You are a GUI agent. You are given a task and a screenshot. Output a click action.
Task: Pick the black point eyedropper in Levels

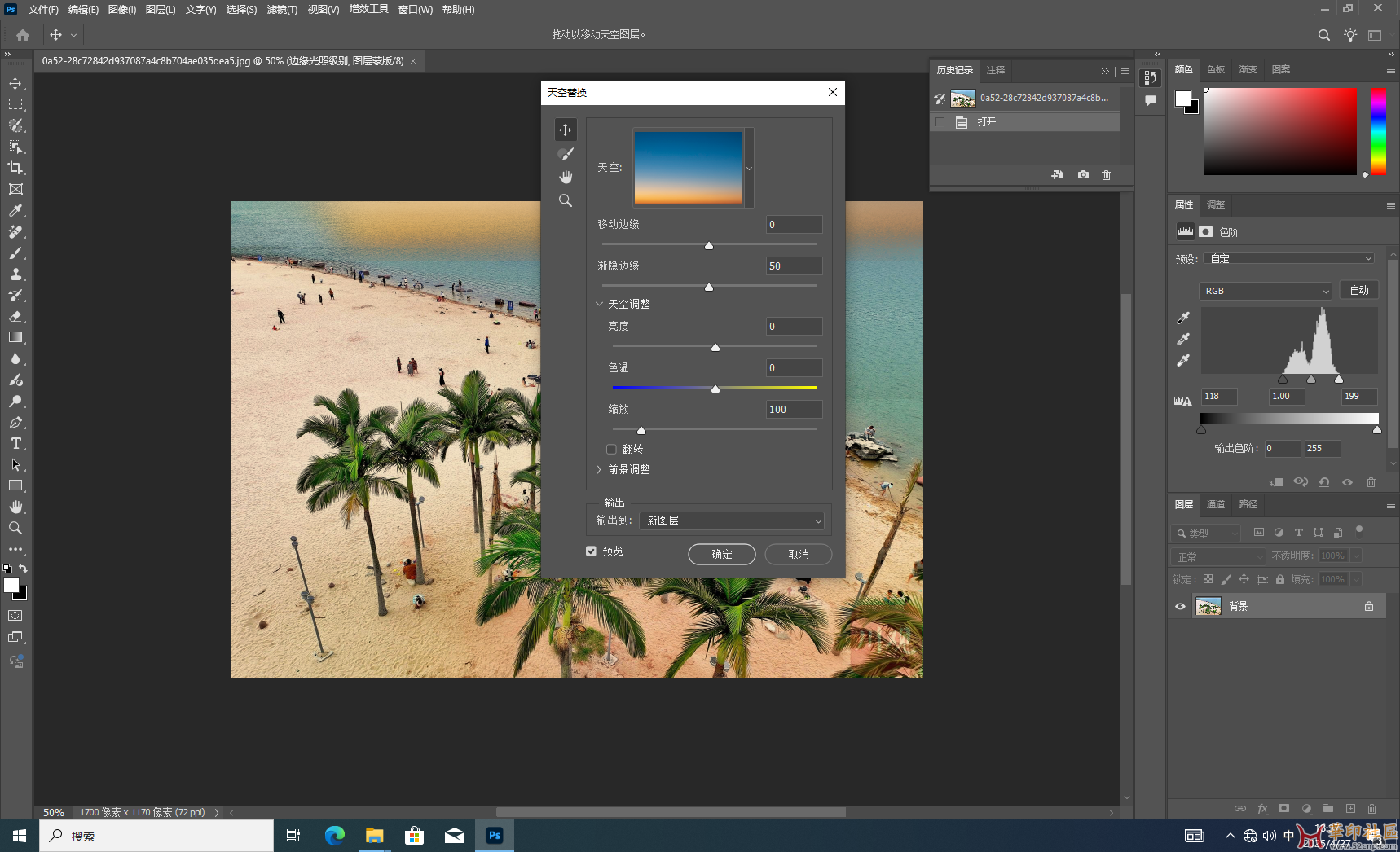(x=1183, y=318)
